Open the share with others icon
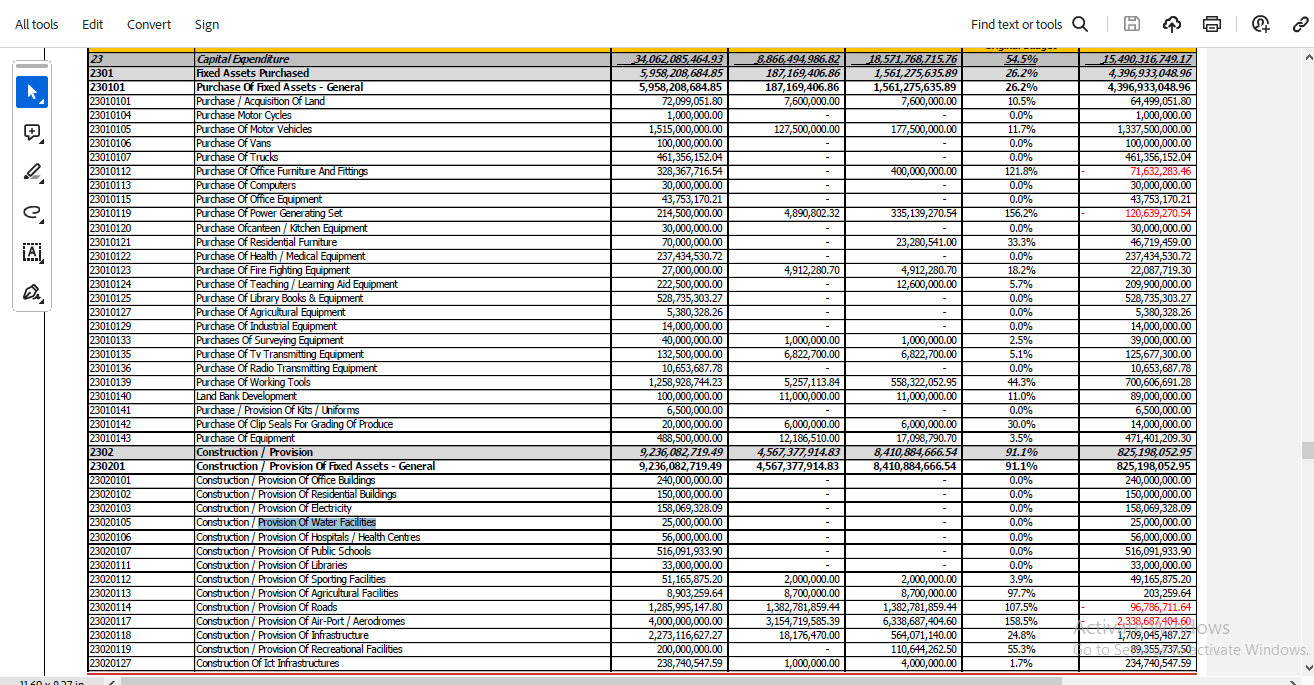1314x685 pixels. tap(1260, 24)
